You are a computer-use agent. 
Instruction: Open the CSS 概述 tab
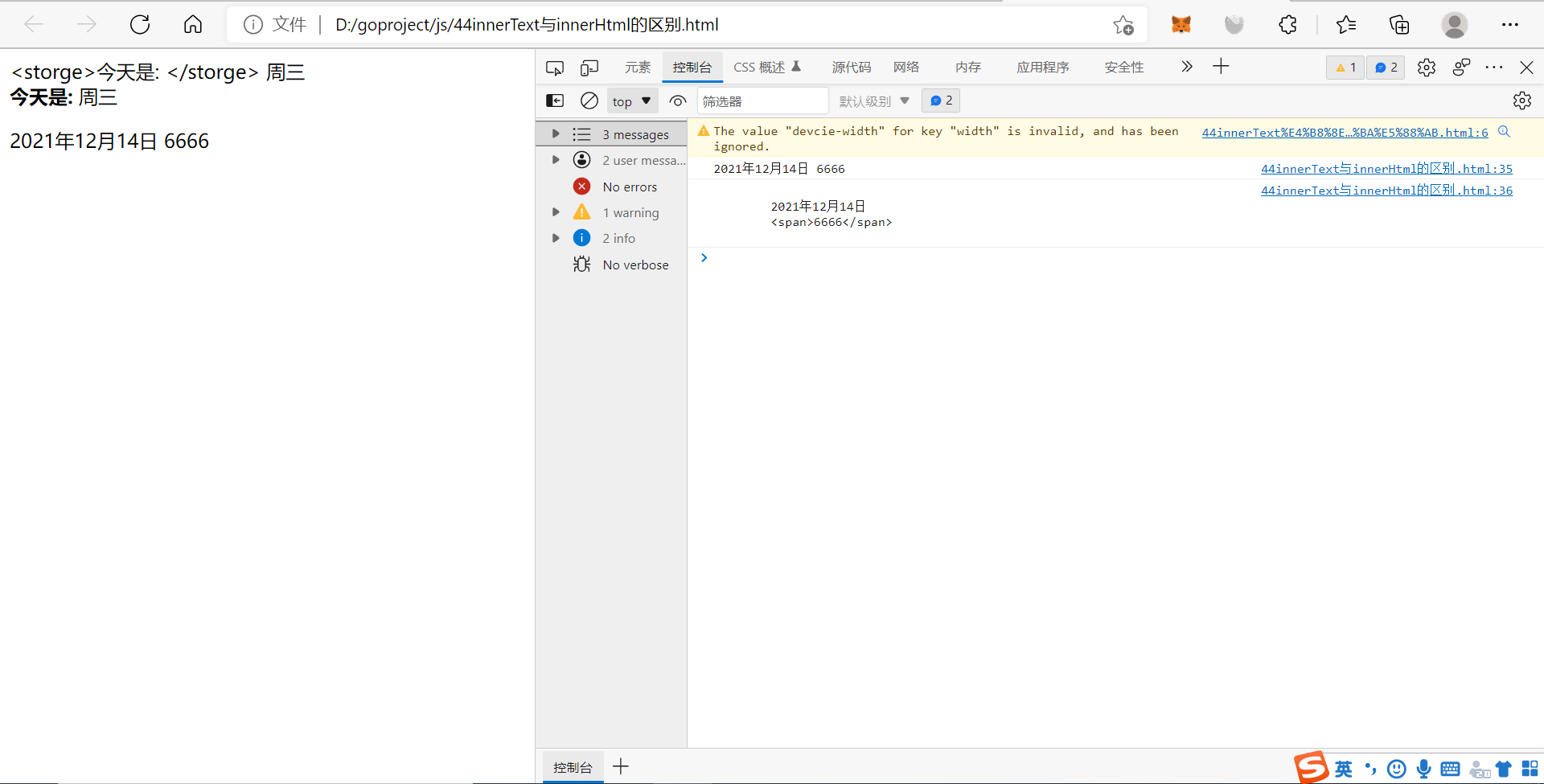tap(766, 68)
